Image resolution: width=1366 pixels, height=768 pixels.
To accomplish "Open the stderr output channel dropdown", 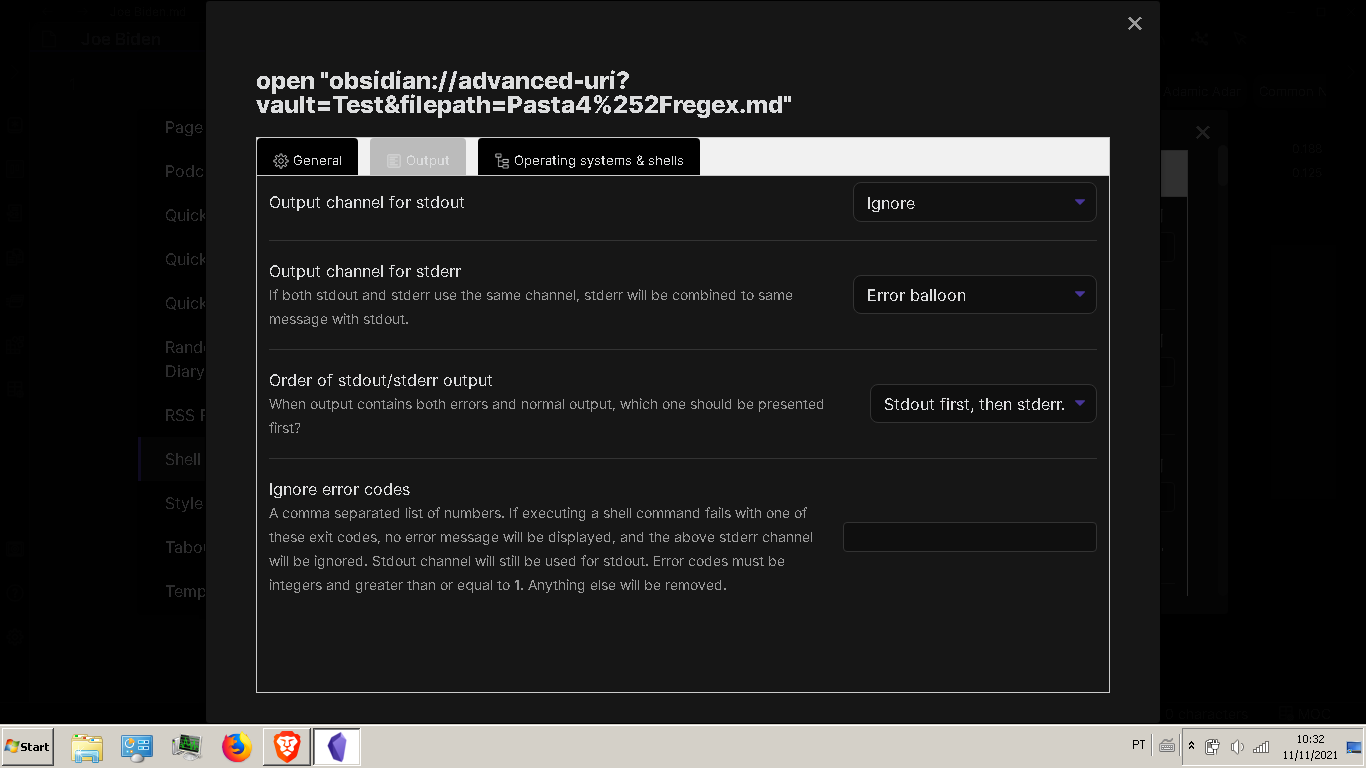I will pos(975,295).
